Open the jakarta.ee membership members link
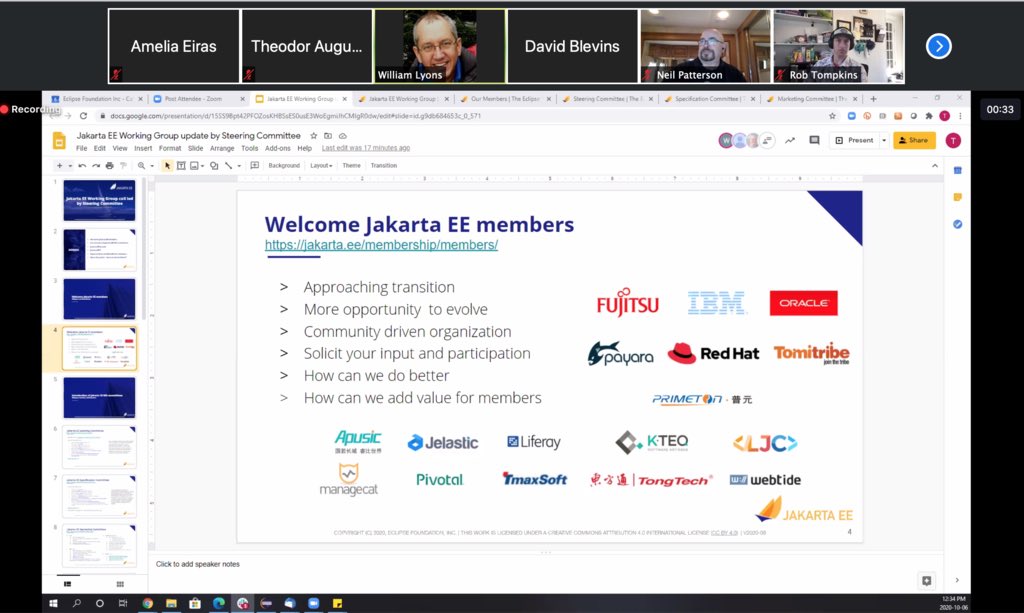The height and width of the screenshot is (613, 1024). [x=381, y=245]
